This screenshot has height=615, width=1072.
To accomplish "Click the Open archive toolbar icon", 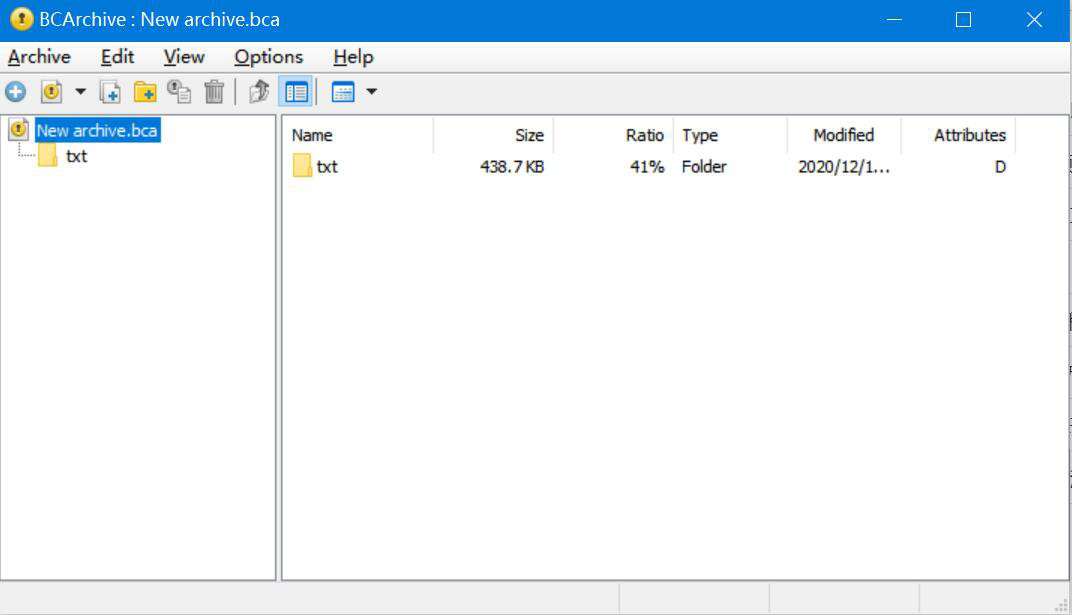I will (x=51, y=92).
